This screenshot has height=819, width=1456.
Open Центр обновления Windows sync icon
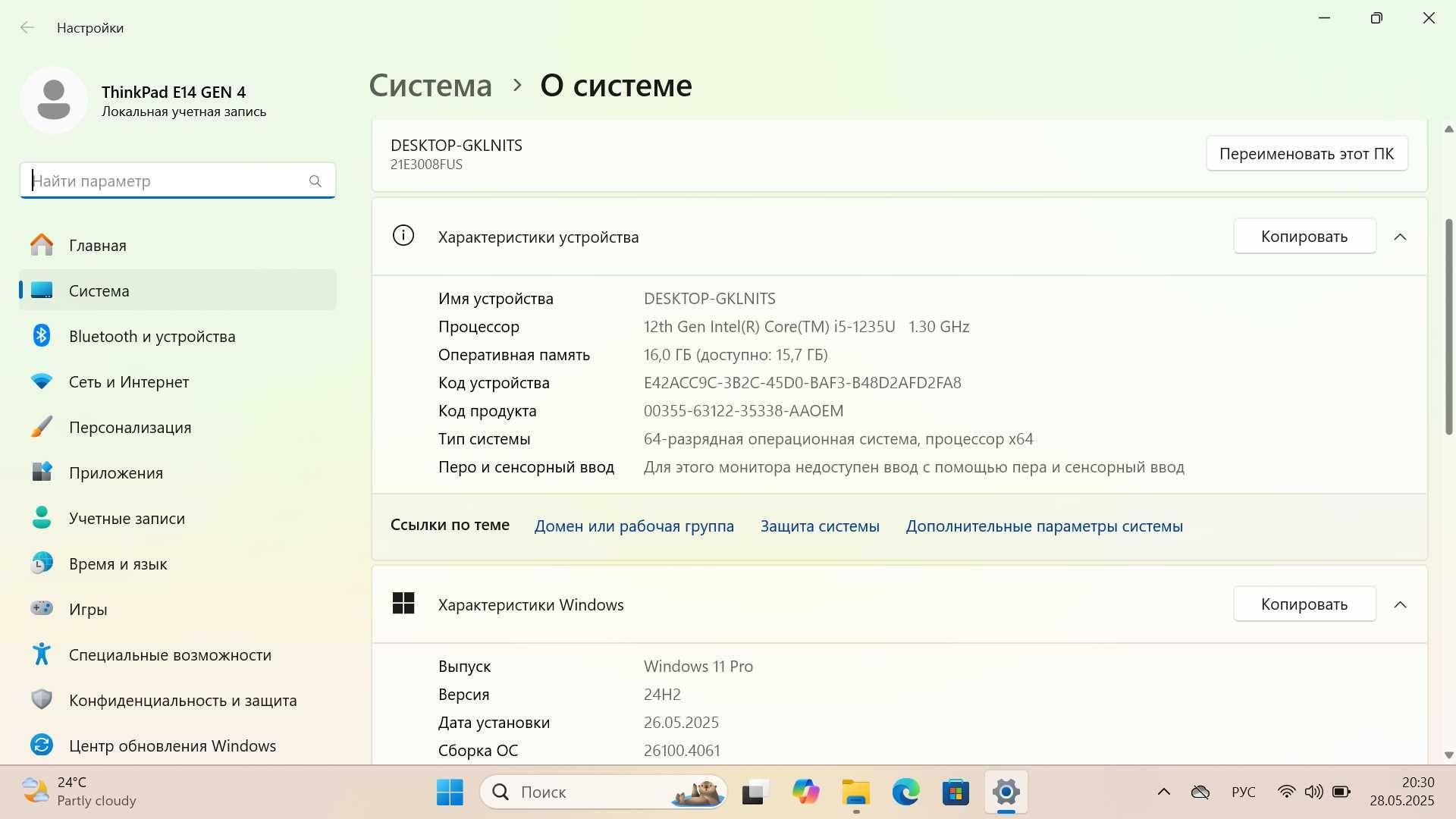click(42, 745)
